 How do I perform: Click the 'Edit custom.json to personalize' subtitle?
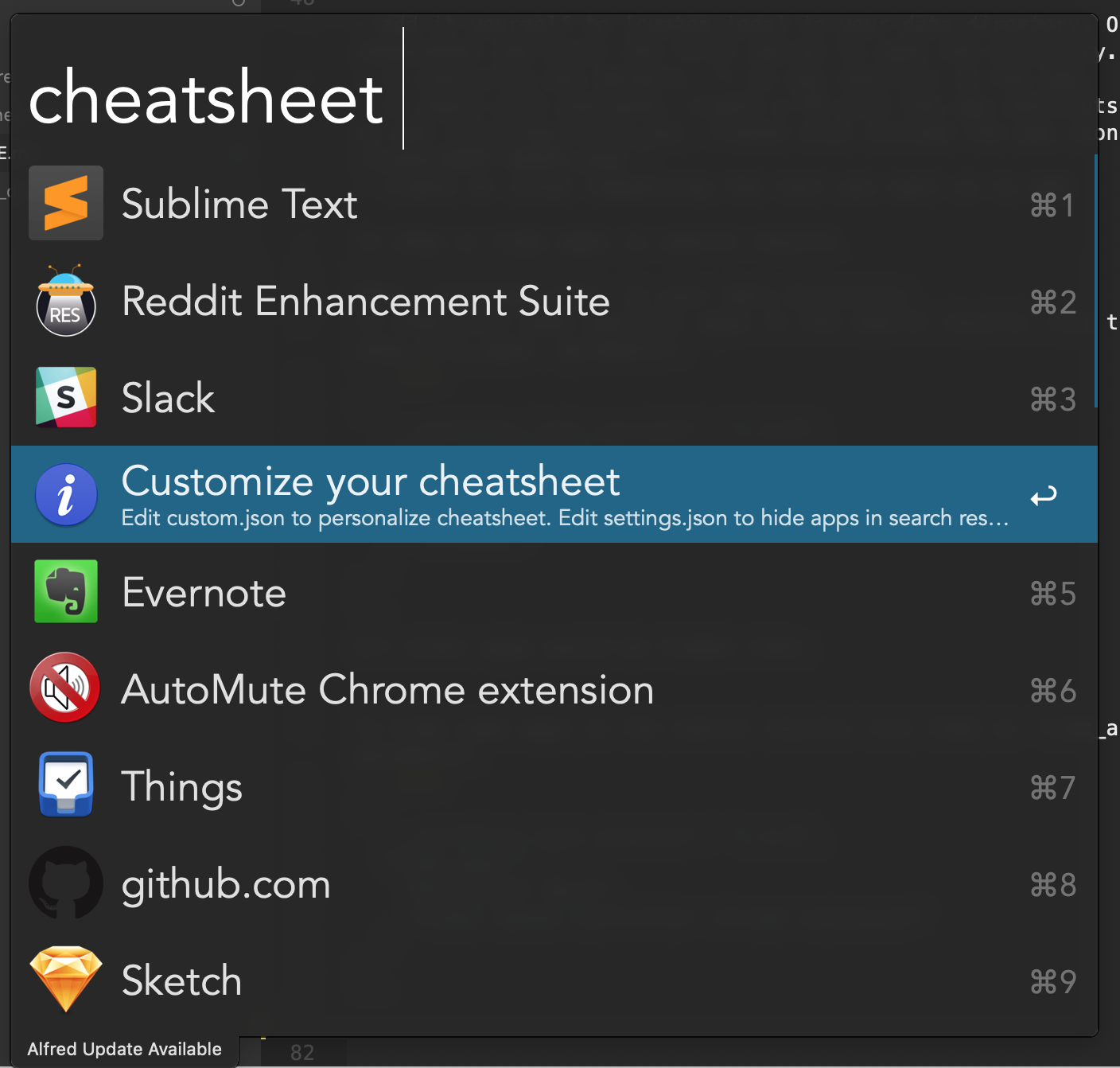coord(565,518)
